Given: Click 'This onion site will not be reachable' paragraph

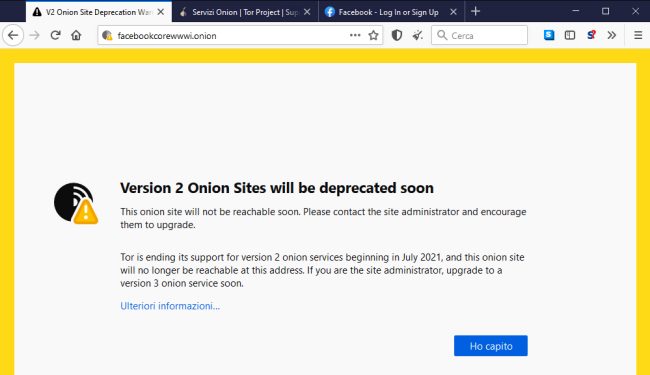Looking at the screenshot, I should tap(323, 218).
